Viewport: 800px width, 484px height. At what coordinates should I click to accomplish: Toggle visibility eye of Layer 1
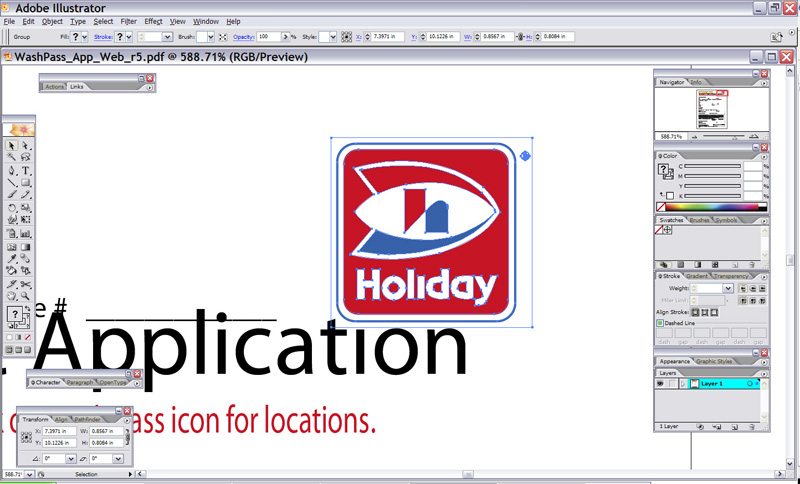[x=660, y=384]
